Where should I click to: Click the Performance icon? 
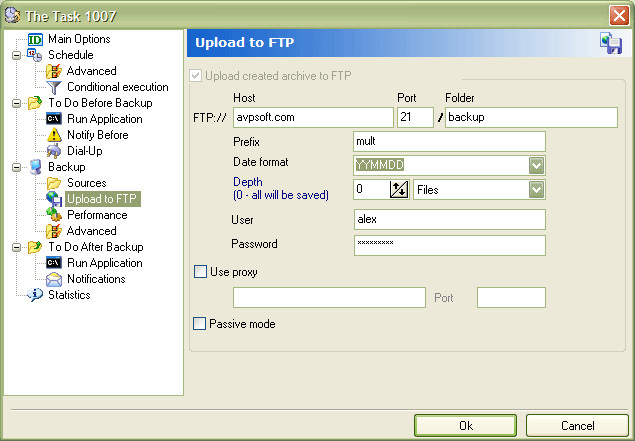[54, 215]
